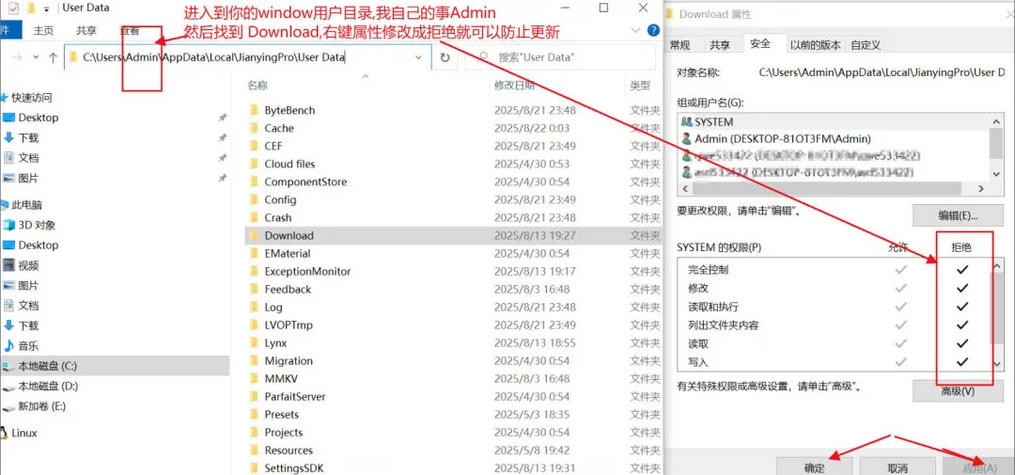Open the address bar history dropdown arrow
Screen dimensions: 1015x475
coord(419,58)
